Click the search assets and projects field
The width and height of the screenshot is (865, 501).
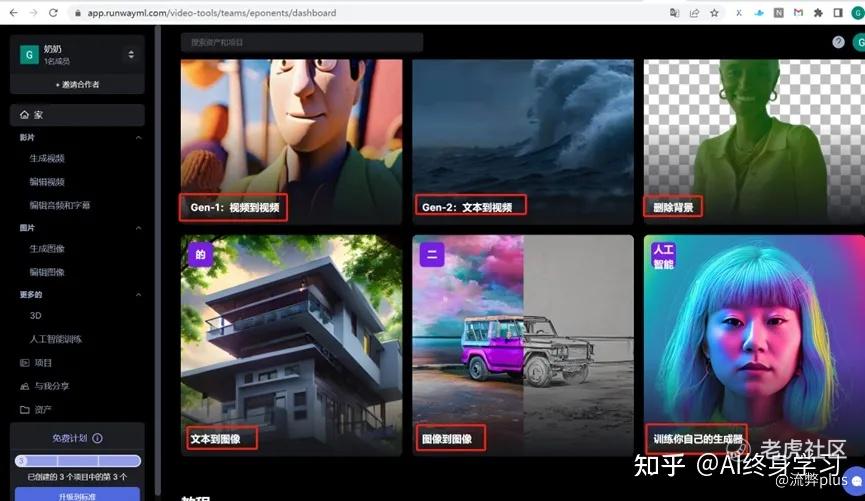coord(302,42)
